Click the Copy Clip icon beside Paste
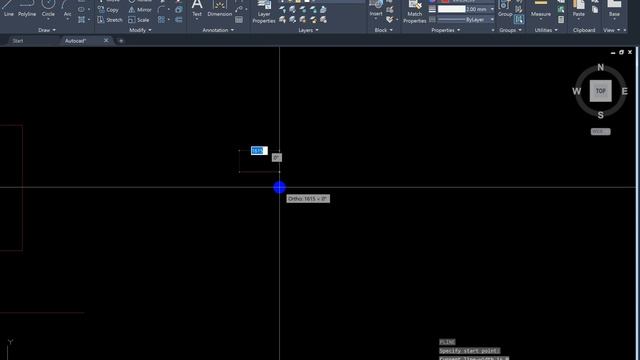This screenshot has height=360, width=640. click(595, 10)
